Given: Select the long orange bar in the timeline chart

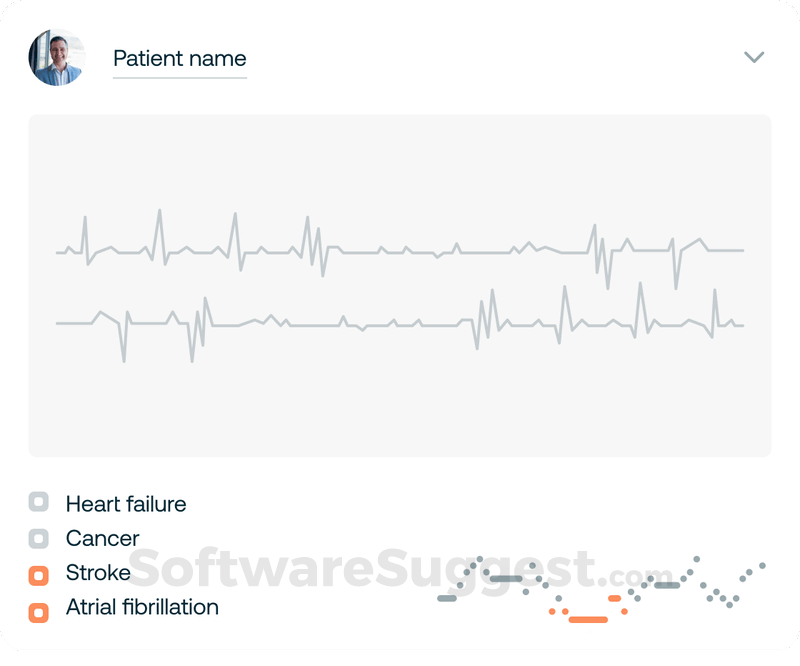Looking at the screenshot, I should pos(588,619).
